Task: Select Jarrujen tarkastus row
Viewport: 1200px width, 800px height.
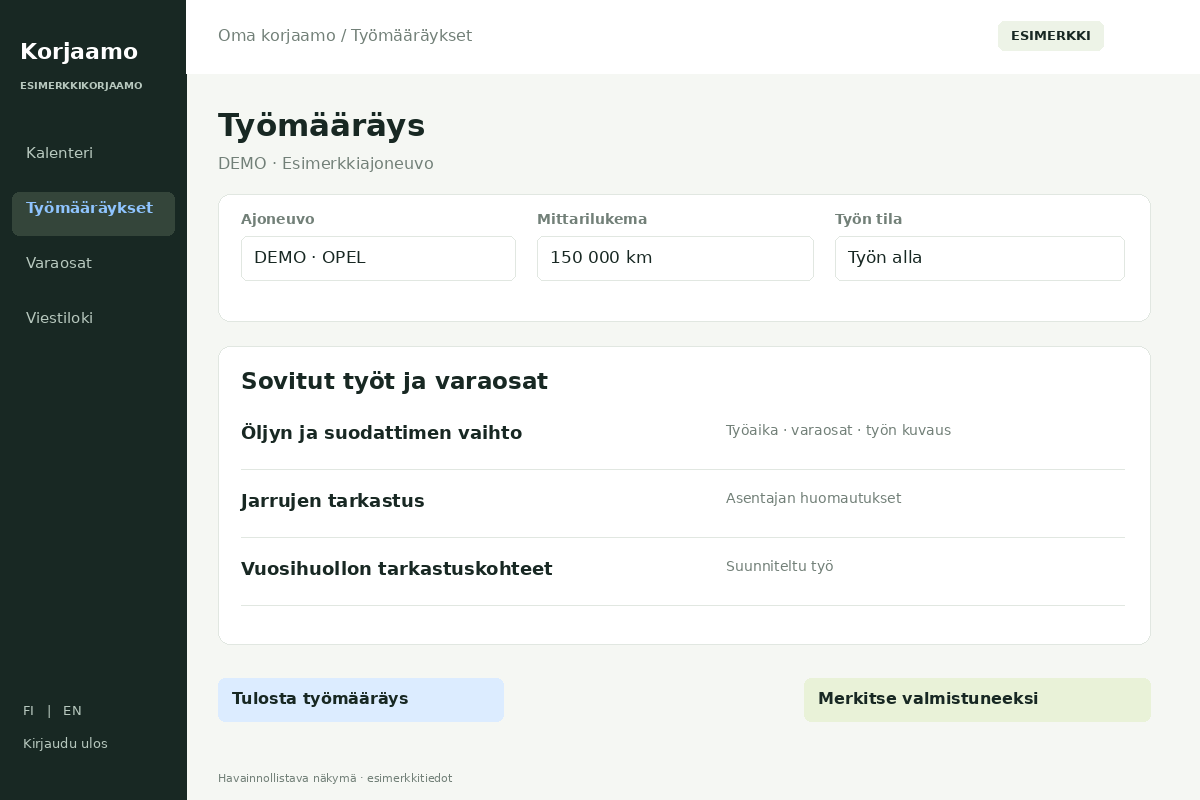Action: click(x=683, y=504)
